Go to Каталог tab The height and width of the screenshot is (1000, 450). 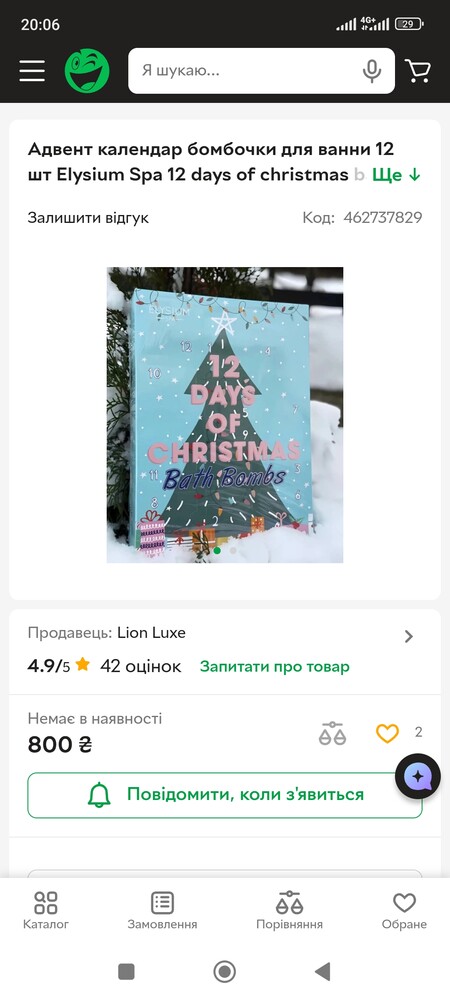tap(46, 911)
